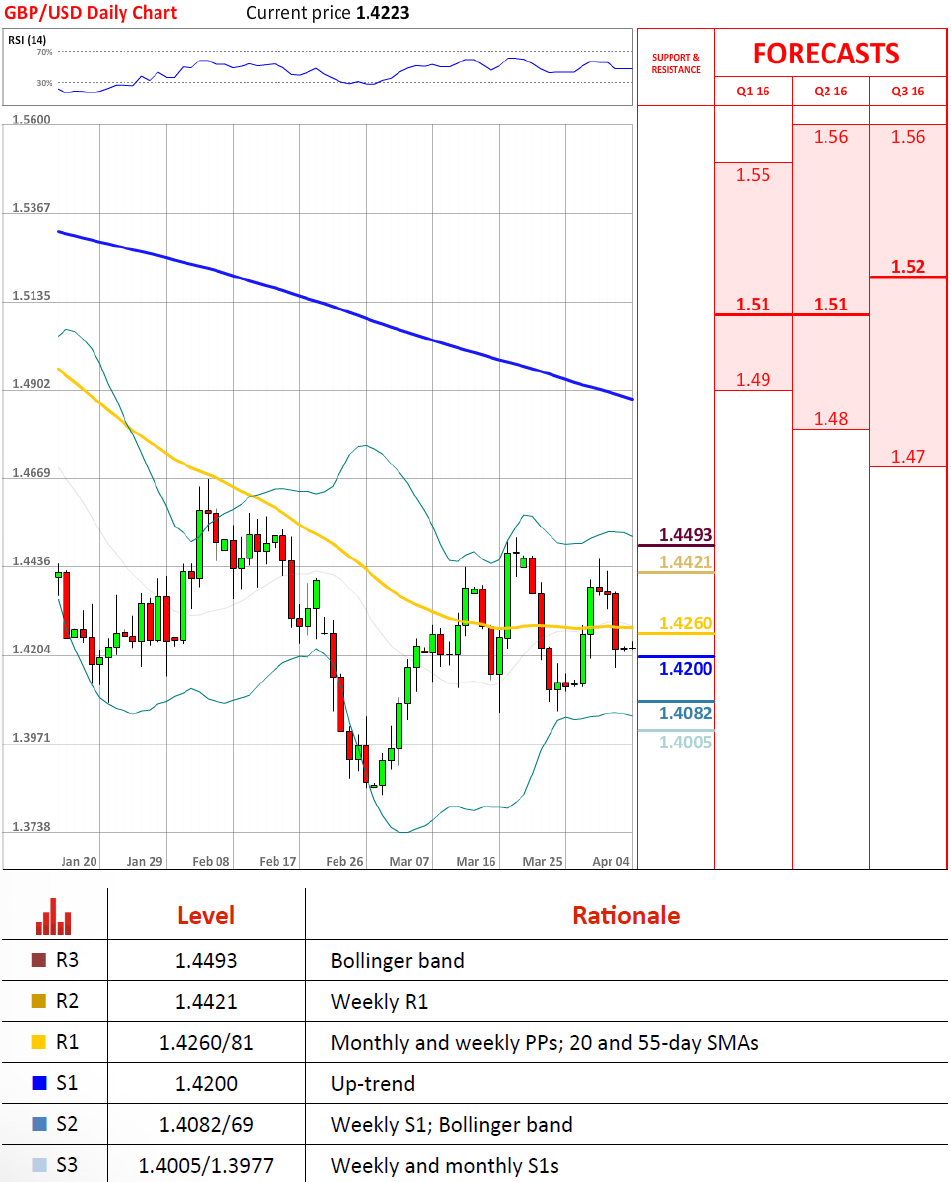This screenshot has width=951, height=1182.
Task: Click the Feb 26 date axis label
Action: tap(345, 862)
